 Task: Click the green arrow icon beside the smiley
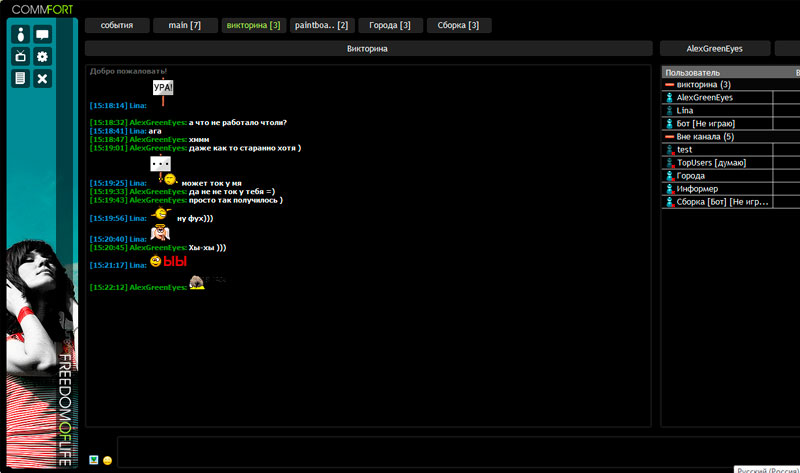pyautogui.click(x=94, y=460)
